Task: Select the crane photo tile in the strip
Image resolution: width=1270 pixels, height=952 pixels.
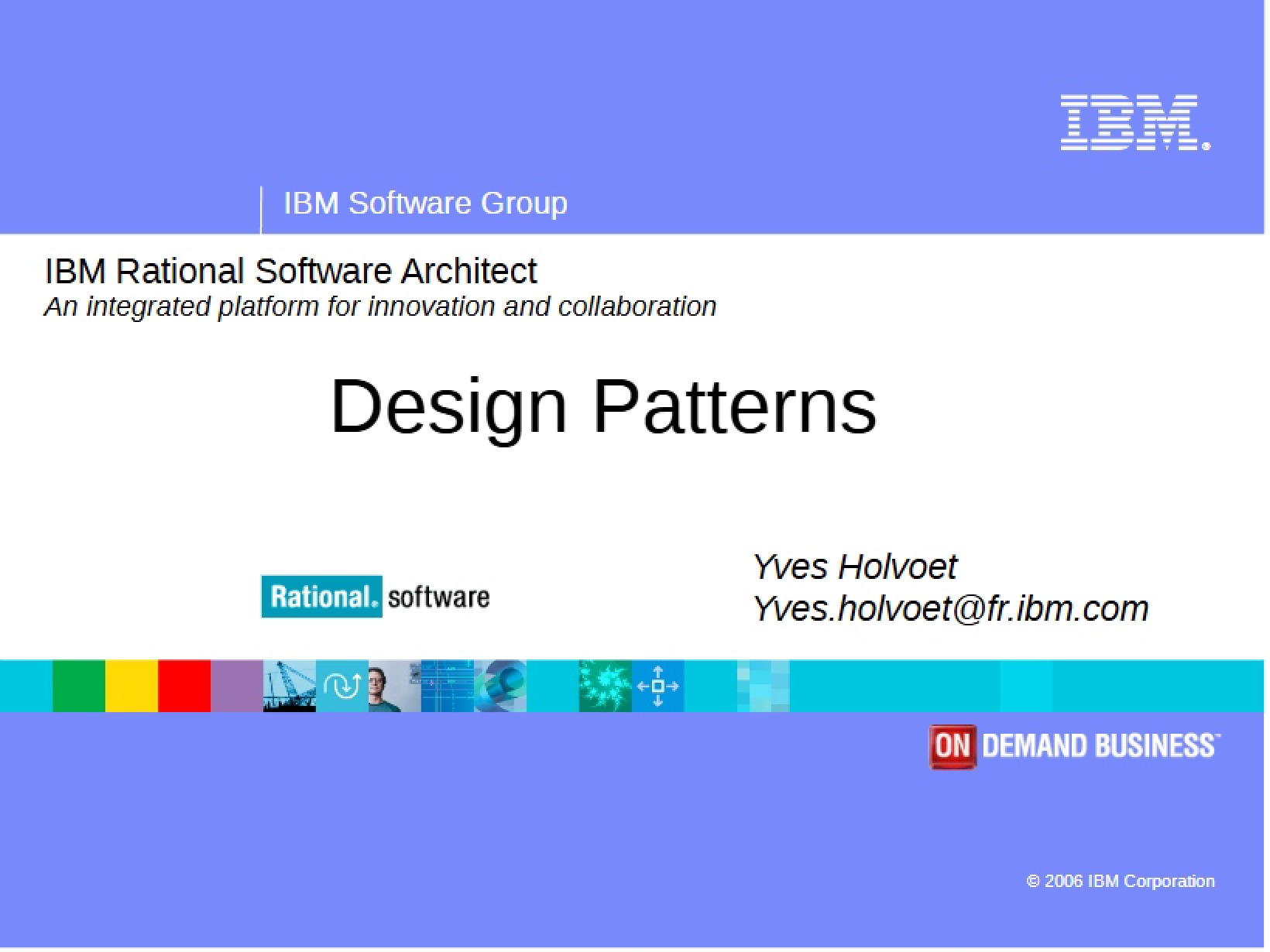Action: [290, 686]
